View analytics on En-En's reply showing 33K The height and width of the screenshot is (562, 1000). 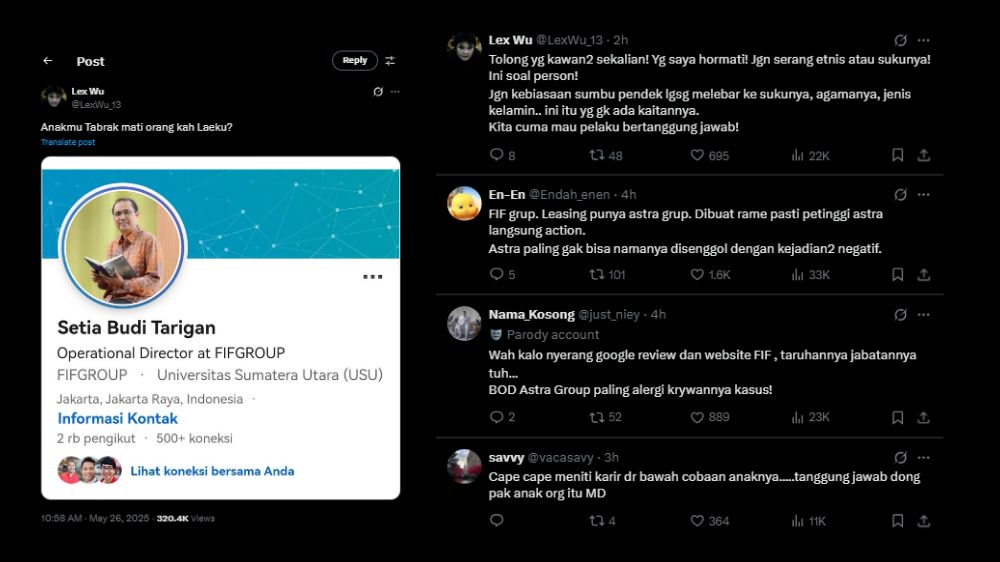pyautogui.click(x=811, y=274)
